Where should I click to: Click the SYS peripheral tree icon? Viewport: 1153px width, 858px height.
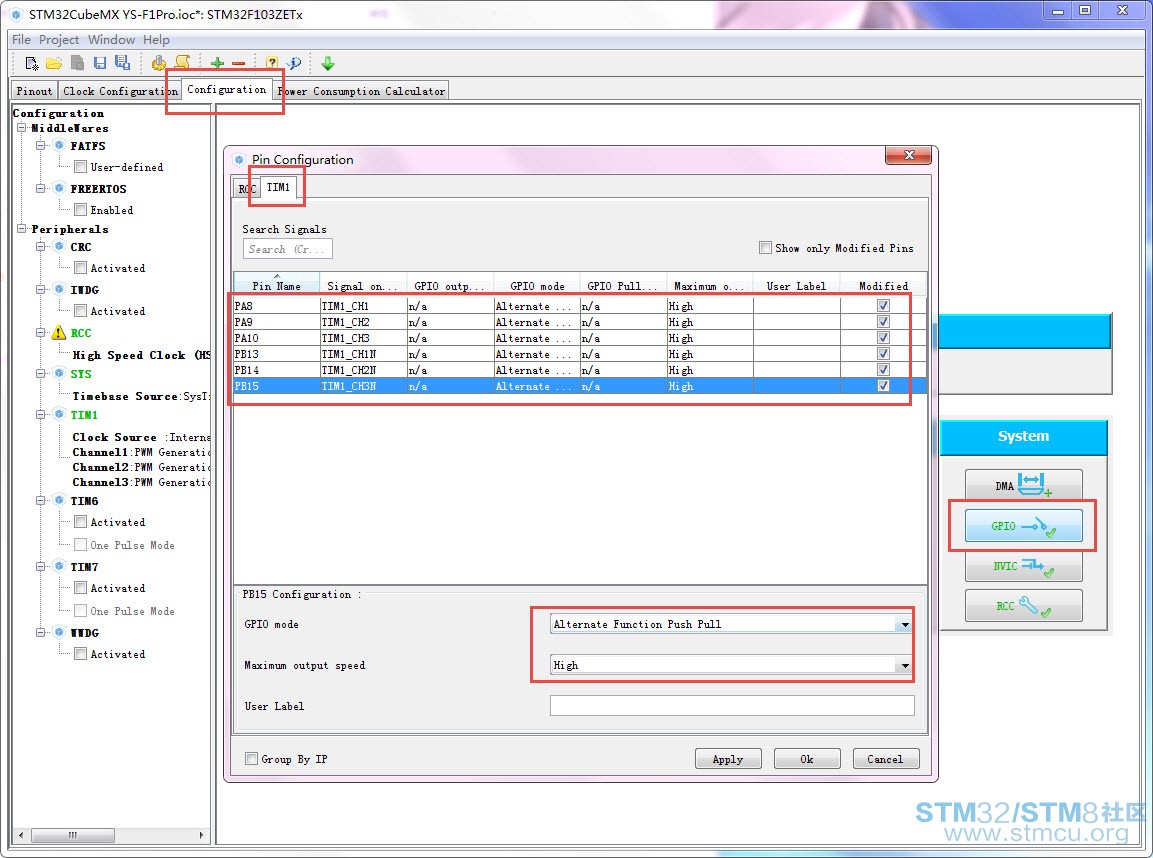60,373
